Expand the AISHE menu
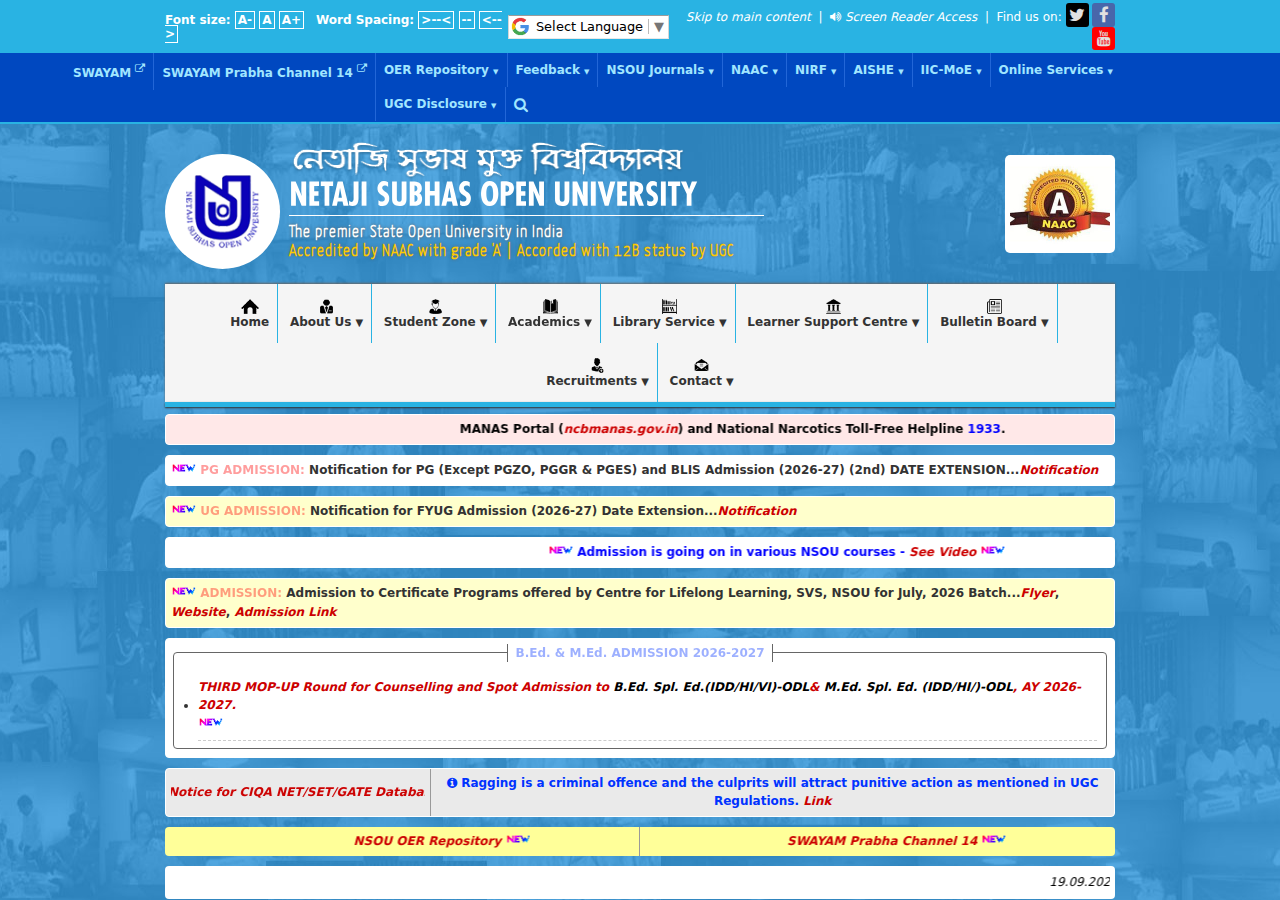 [878, 70]
